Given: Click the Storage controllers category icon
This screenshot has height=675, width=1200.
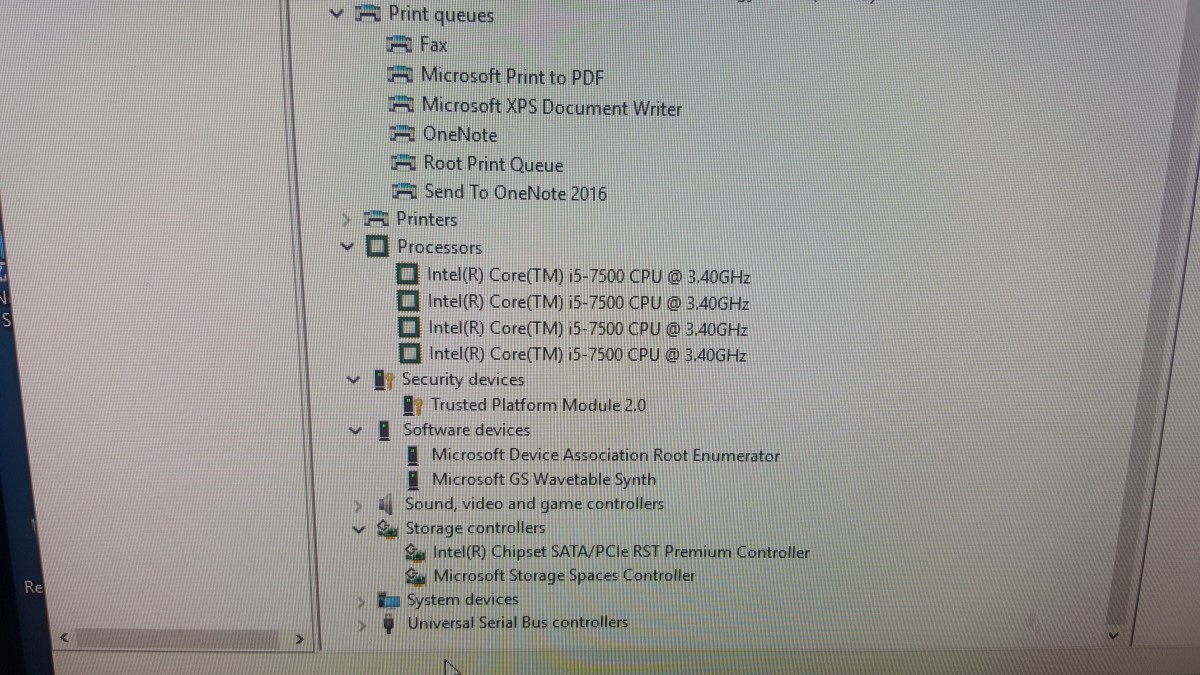Looking at the screenshot, I should click(388, 529).
